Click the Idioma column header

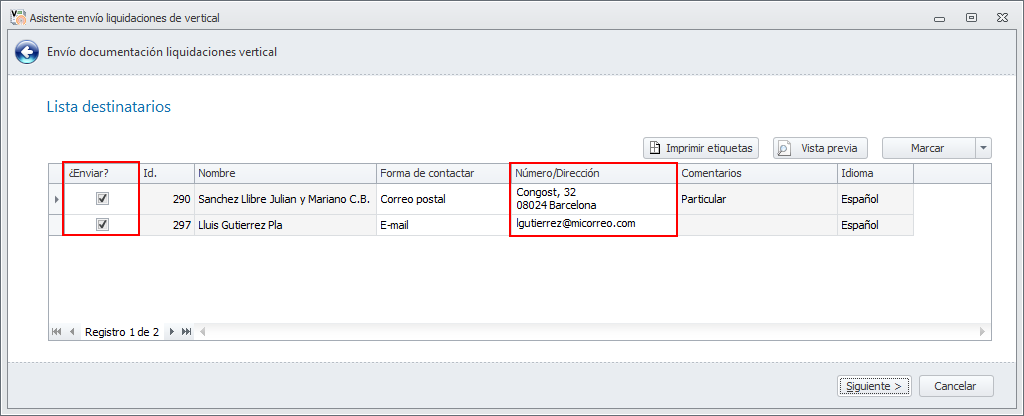876,174
